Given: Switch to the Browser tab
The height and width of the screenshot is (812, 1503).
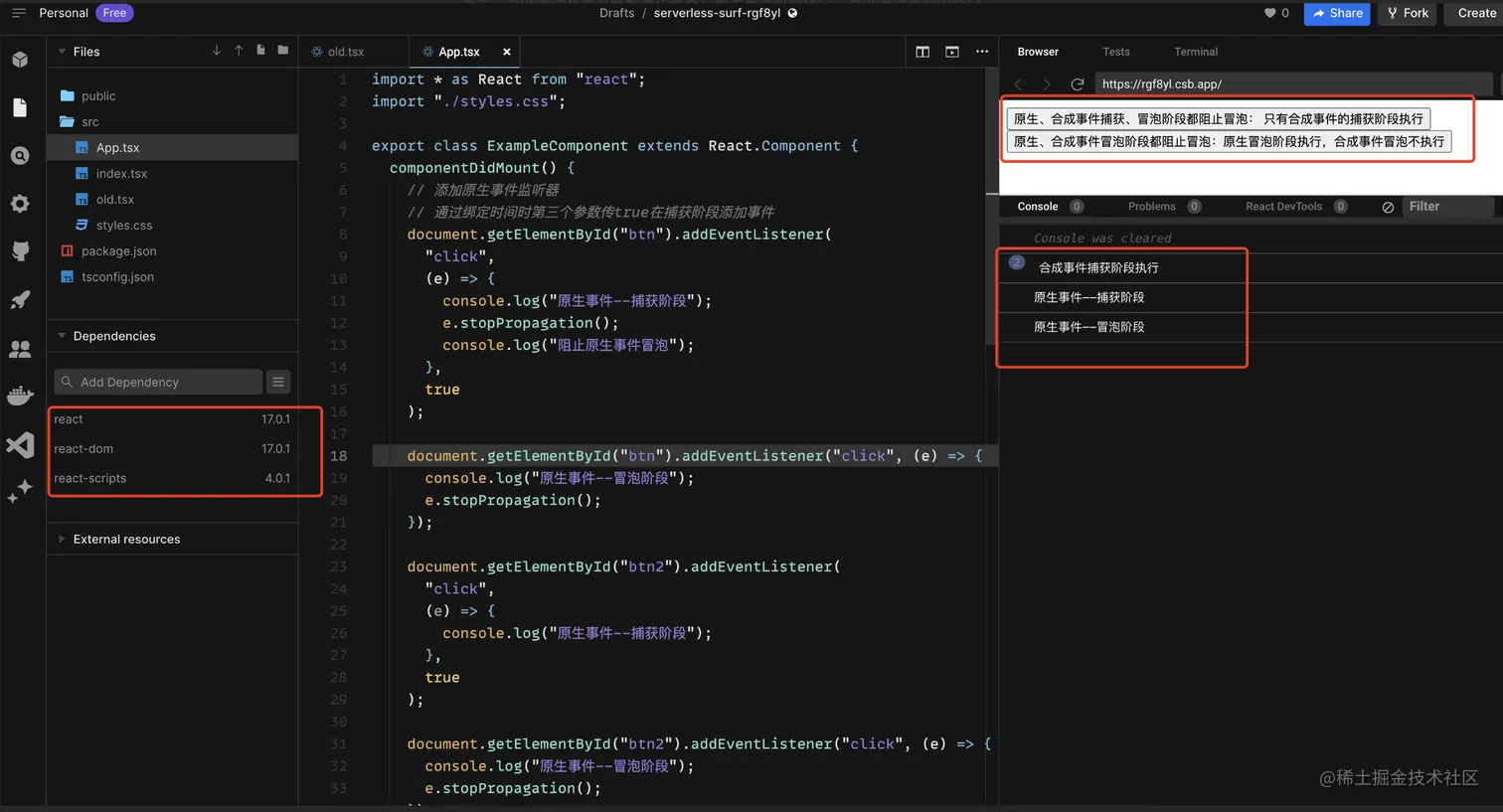Looking at the screenshot, I should tap(1038, 52).
